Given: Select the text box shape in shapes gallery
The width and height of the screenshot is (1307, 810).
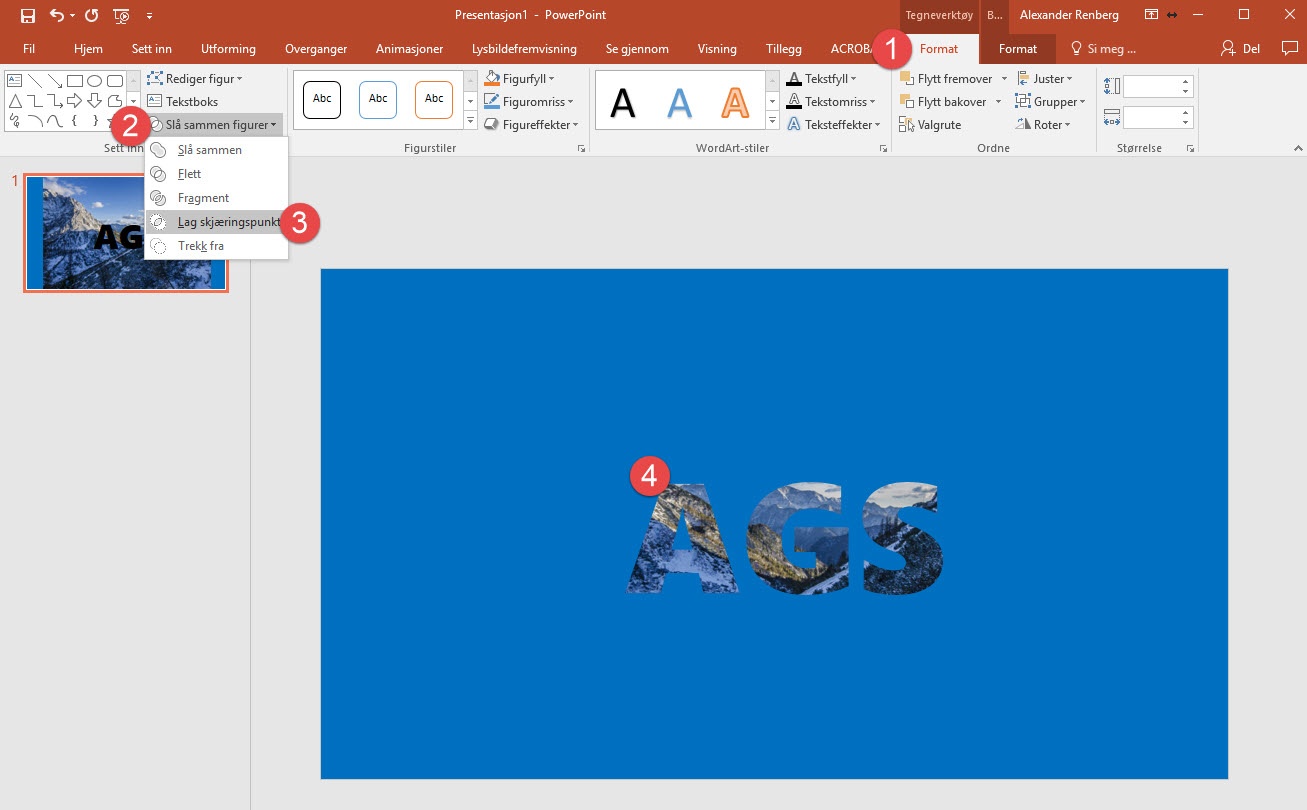Looking at the screenshot, I should pos(15,80).
